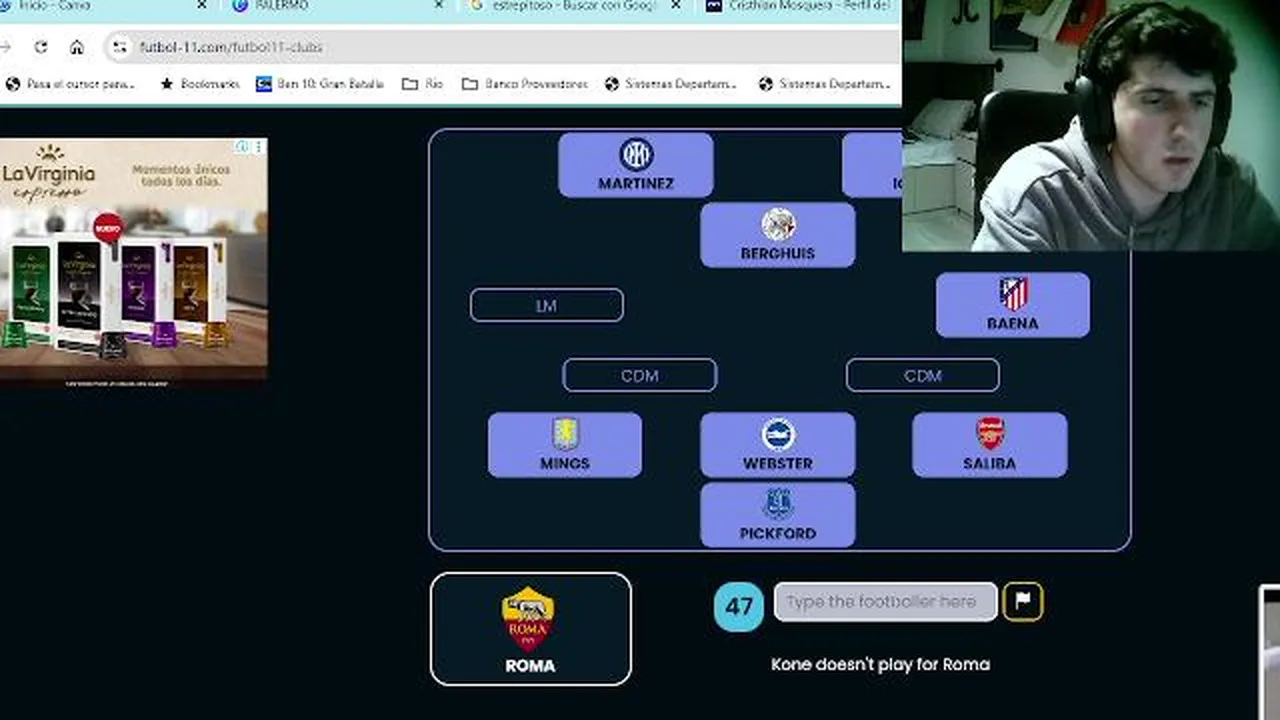Select the Webster player card
The width and height of the screenshot is (1280, 720).
pos(778,445)
